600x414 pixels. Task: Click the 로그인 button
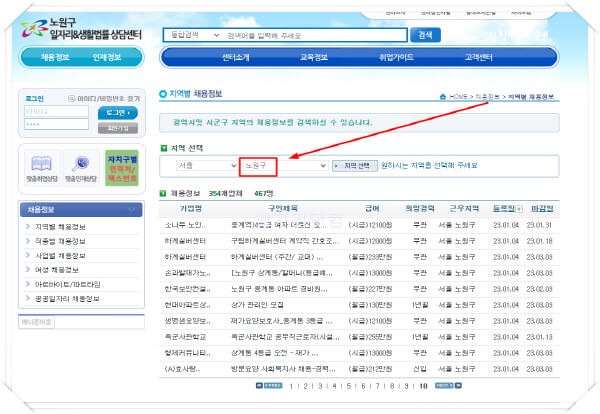(118, 113)
